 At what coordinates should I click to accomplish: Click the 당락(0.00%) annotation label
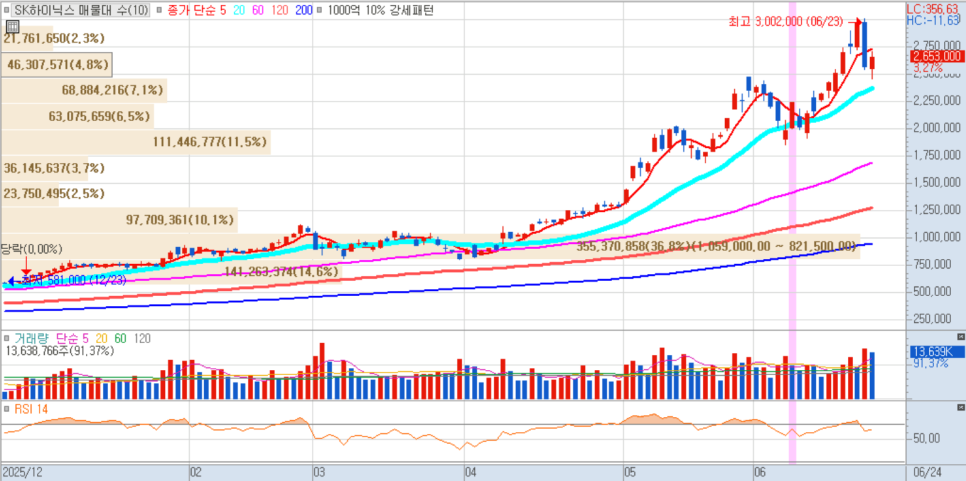tap(31, 249)
